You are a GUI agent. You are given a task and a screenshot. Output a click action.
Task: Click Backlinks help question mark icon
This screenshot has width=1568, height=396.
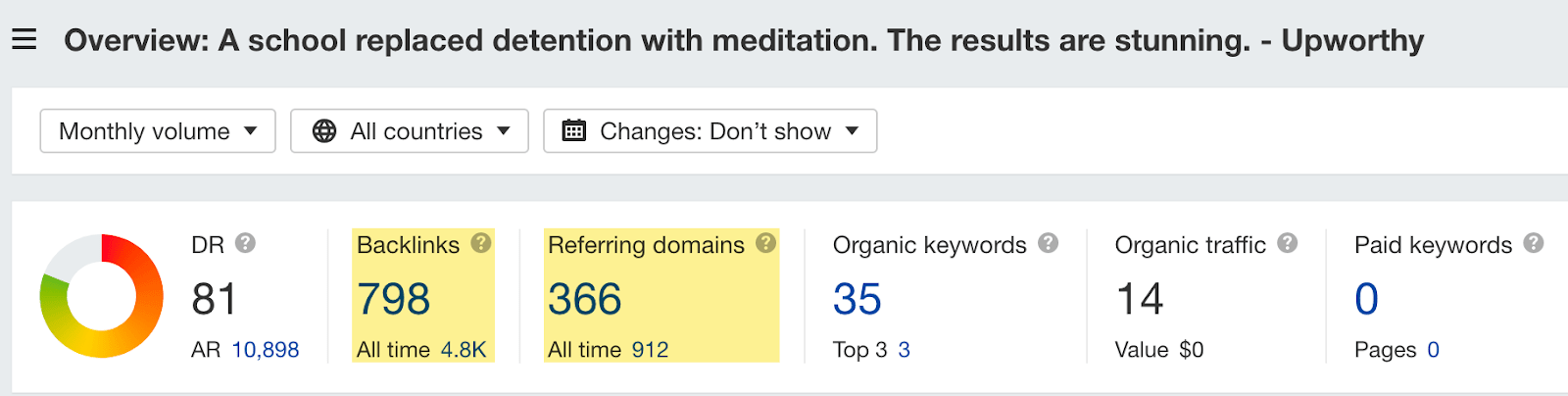click(x=481, y=243)
